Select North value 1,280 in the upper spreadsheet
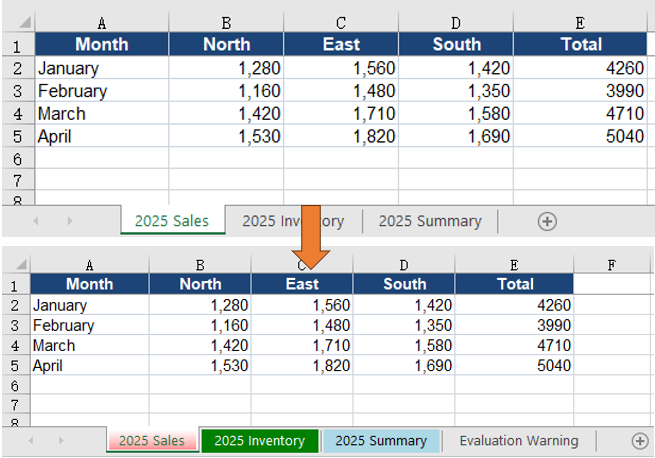655x458 pixels. [x=226, y=68]
